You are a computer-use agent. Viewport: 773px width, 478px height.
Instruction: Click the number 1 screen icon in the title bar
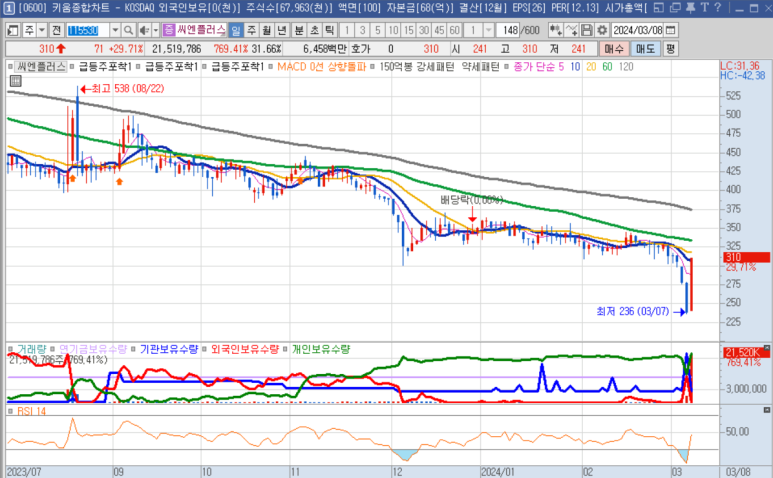(9, 7)
